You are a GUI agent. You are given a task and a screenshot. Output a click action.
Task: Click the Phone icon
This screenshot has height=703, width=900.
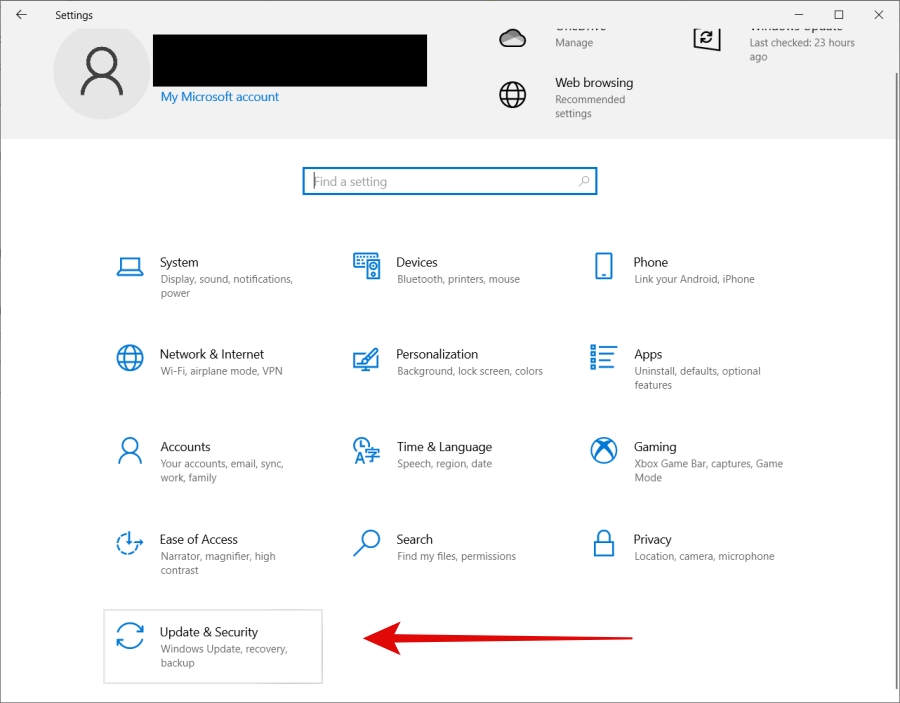coord(604,266)
